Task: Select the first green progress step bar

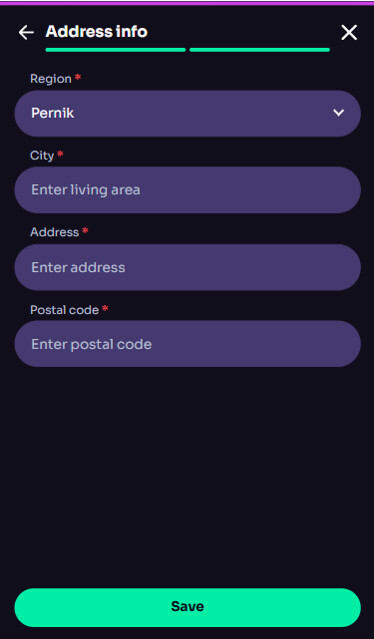Action: pos(116,50)
